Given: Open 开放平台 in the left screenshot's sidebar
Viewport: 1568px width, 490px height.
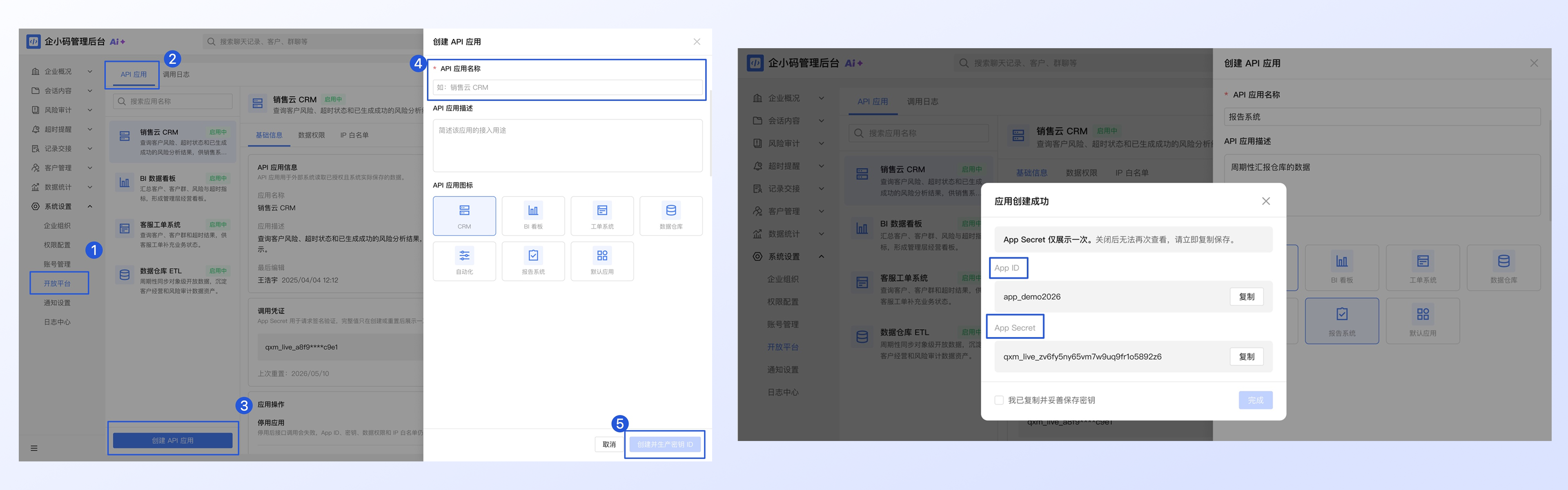Looking at the screenshot, I should coord(57,284).
